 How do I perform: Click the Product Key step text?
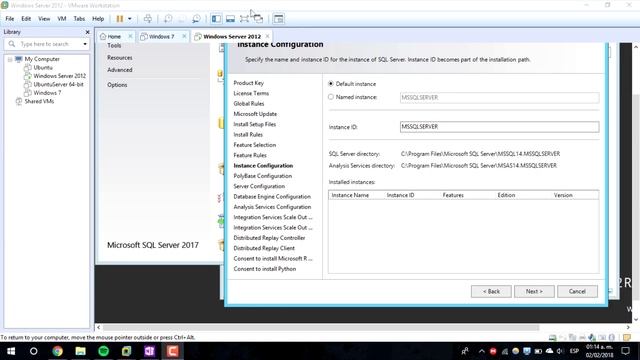(x=249, y=83)
